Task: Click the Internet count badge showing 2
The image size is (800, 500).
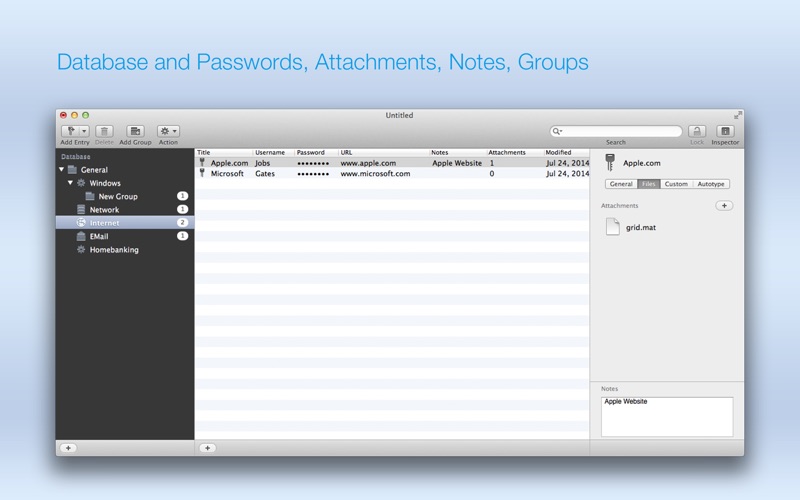Action: coord(182,222)
